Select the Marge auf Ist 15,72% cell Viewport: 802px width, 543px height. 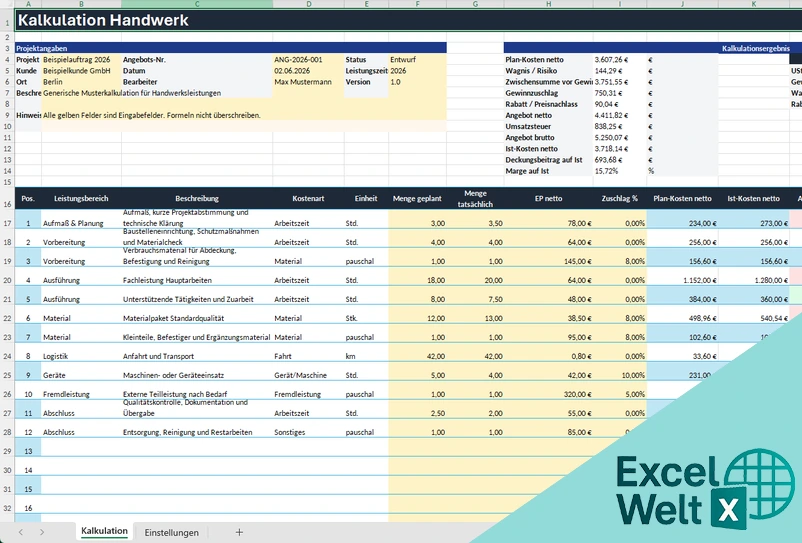[x=619, y=171]
